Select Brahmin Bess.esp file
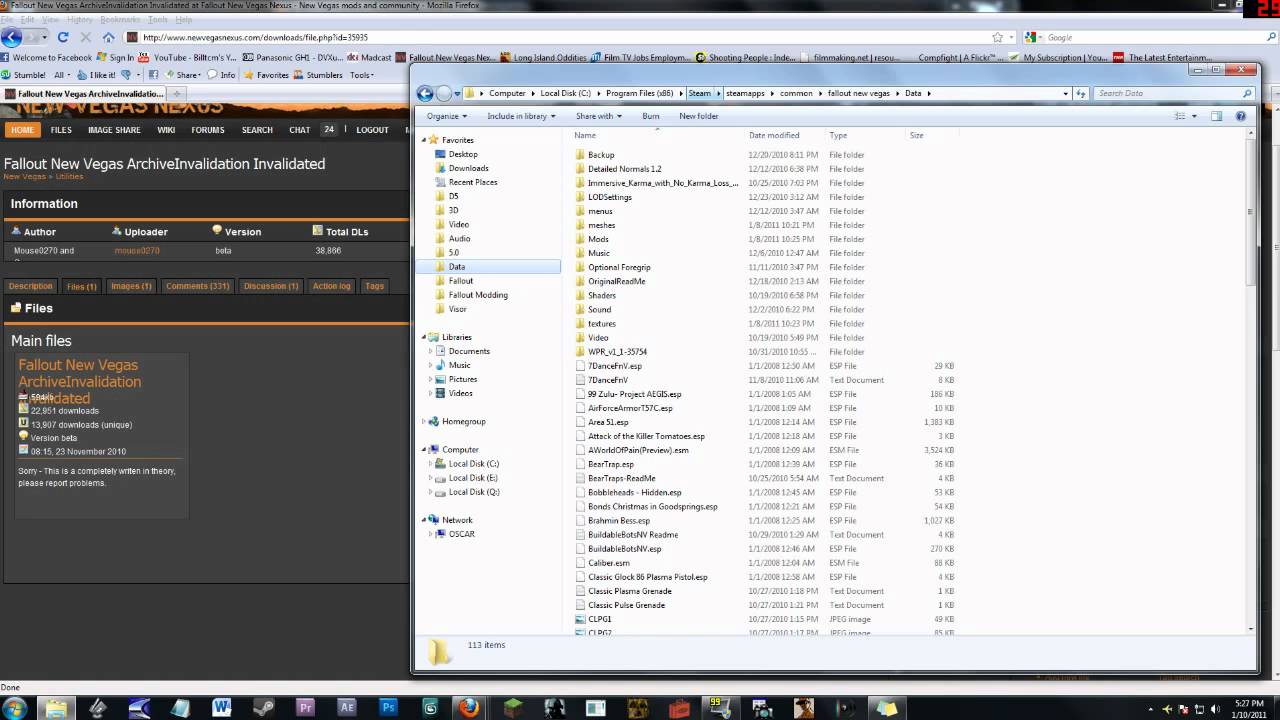Screen dimensions: 1280x720 (x=618, y=520)
